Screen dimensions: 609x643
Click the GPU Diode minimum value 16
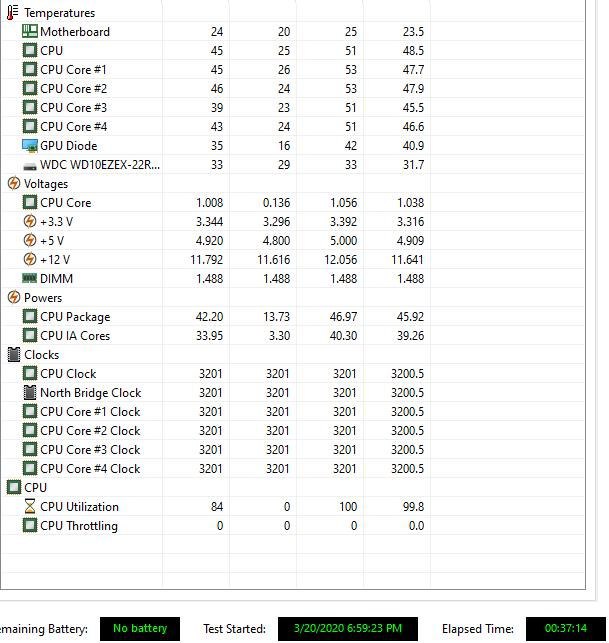coord(284,146)
